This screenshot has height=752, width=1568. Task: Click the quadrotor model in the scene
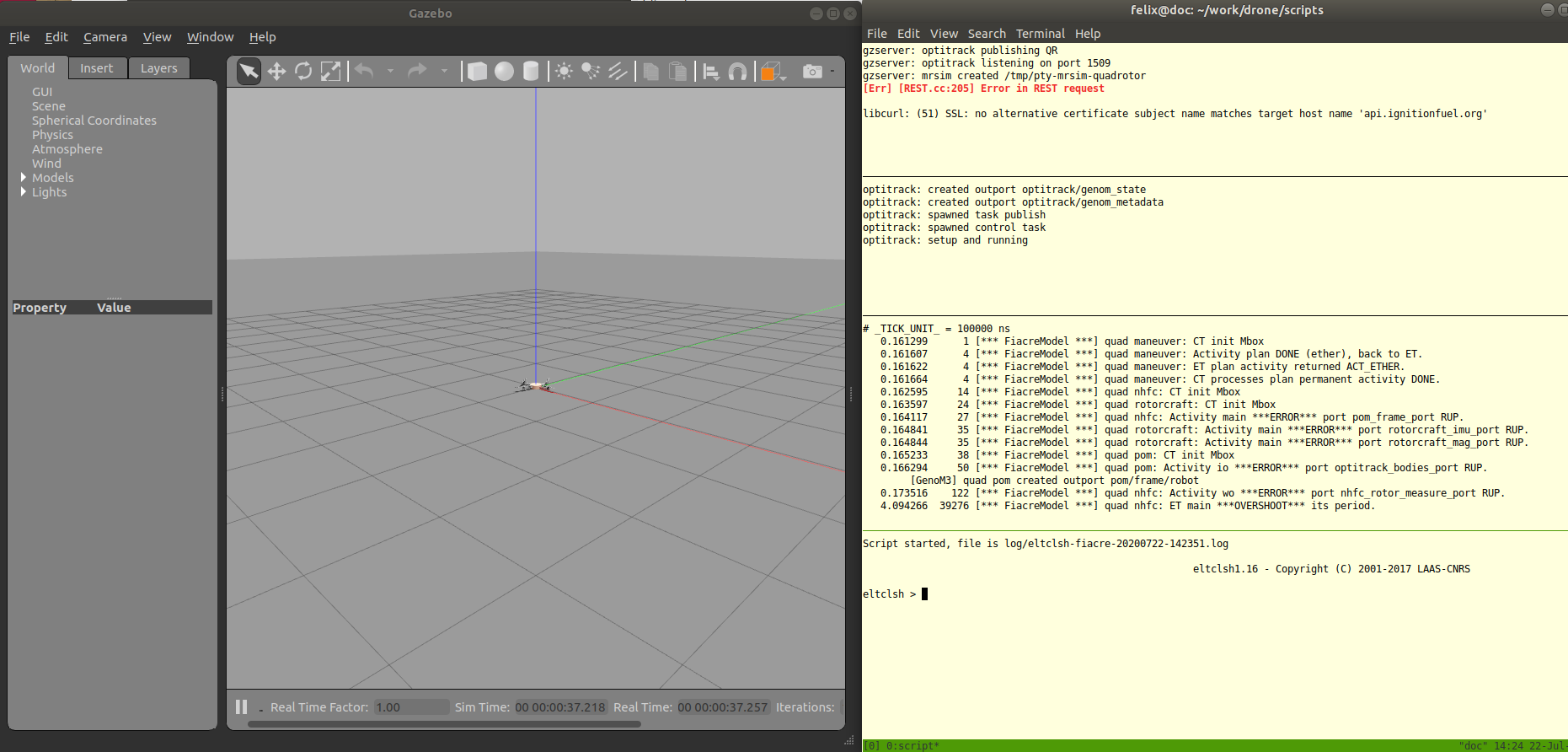pos(534,385)
